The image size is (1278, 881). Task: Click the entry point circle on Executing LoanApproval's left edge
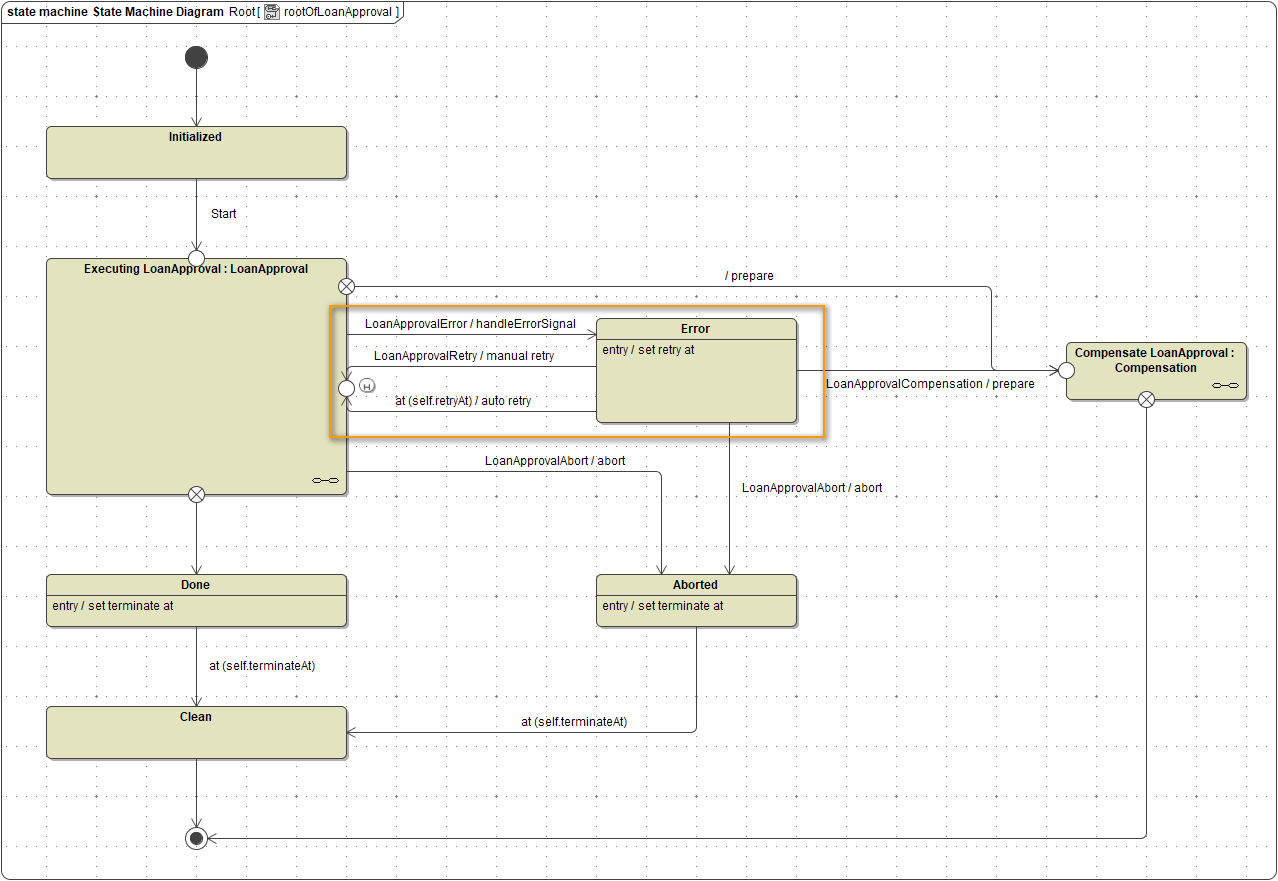click(346, 387)
